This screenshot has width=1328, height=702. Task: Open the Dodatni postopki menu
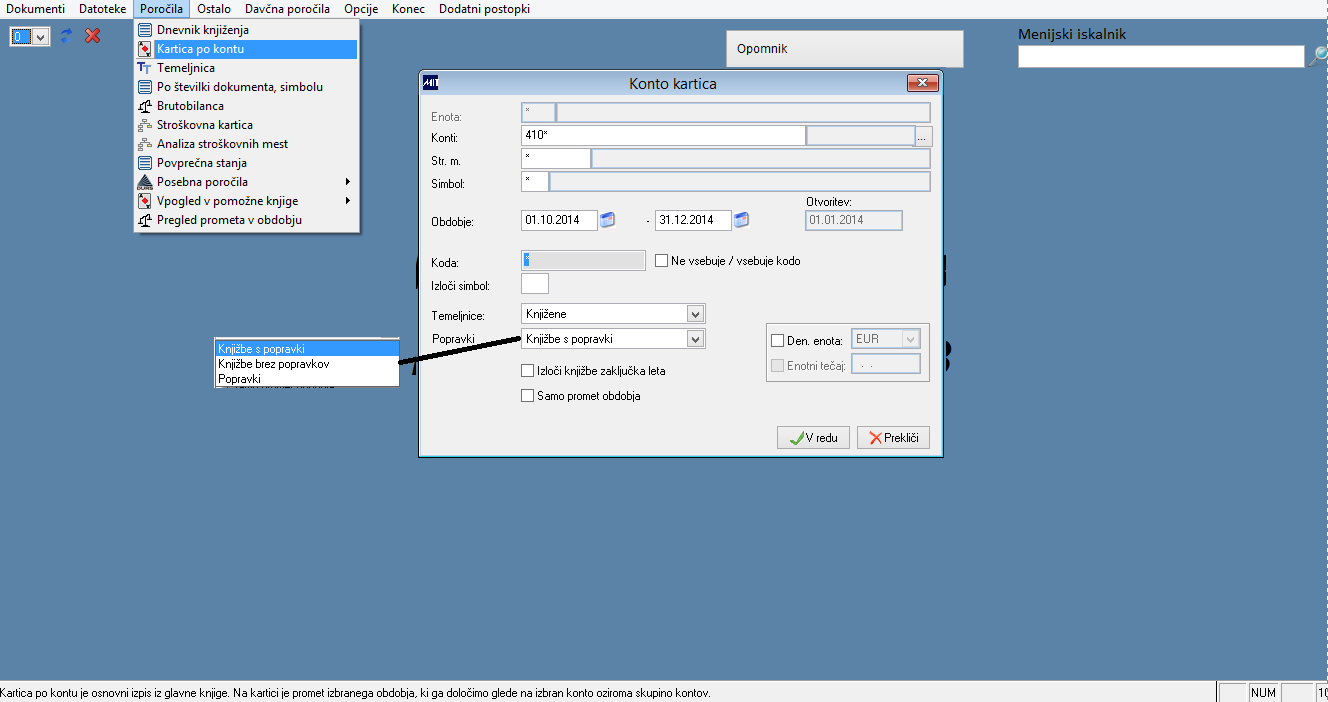click(484, 9)
